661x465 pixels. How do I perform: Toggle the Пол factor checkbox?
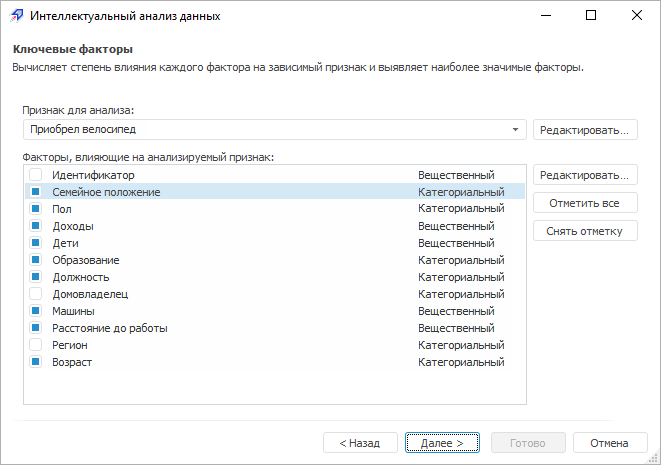coord(35,209)
